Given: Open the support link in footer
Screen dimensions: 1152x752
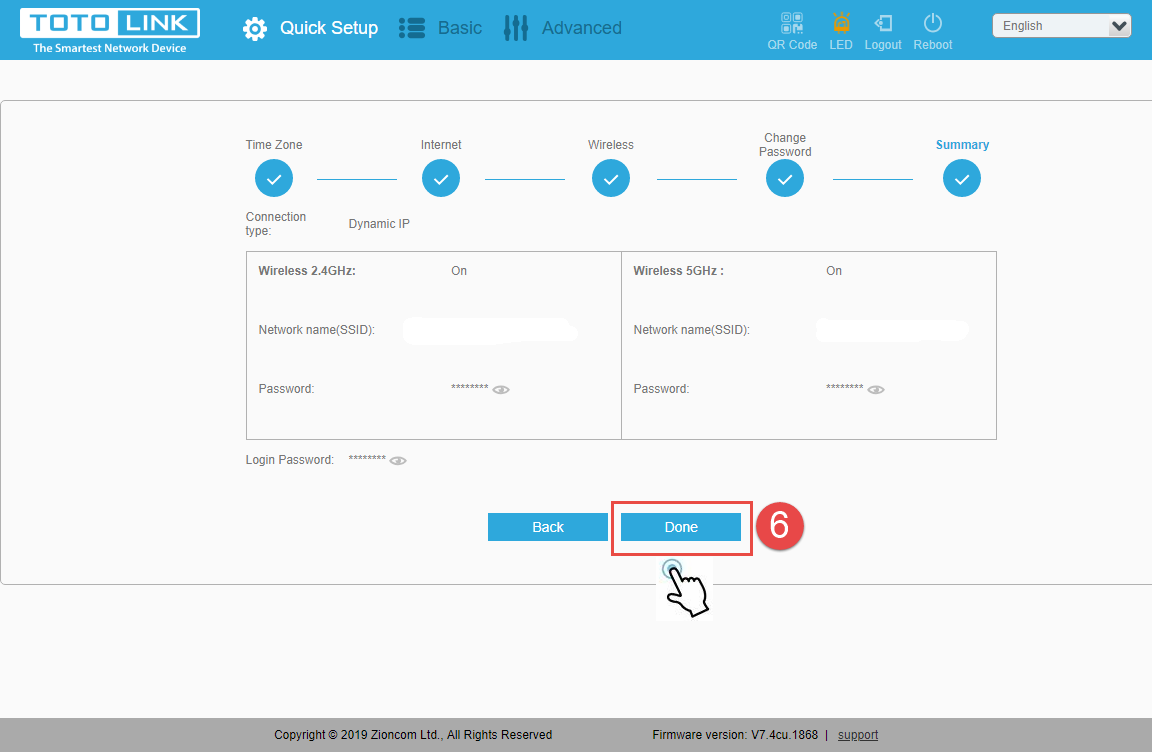Looking at the screenshot, I should click(x=858, y=735).
